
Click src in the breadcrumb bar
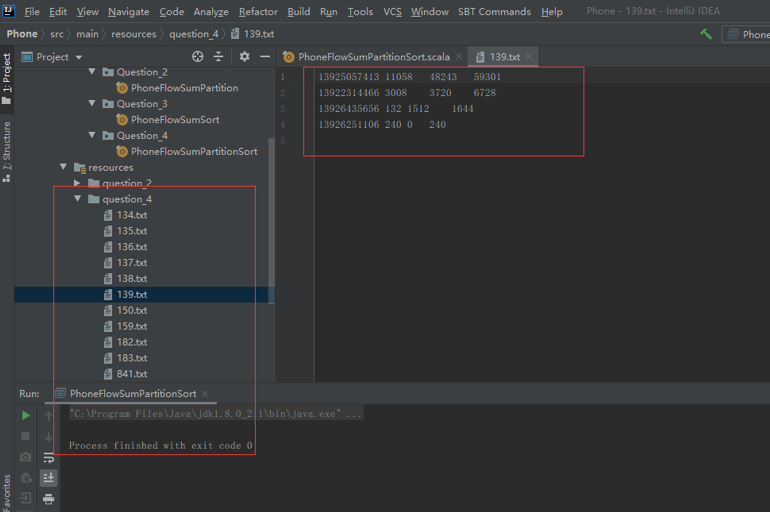[57, 34]
